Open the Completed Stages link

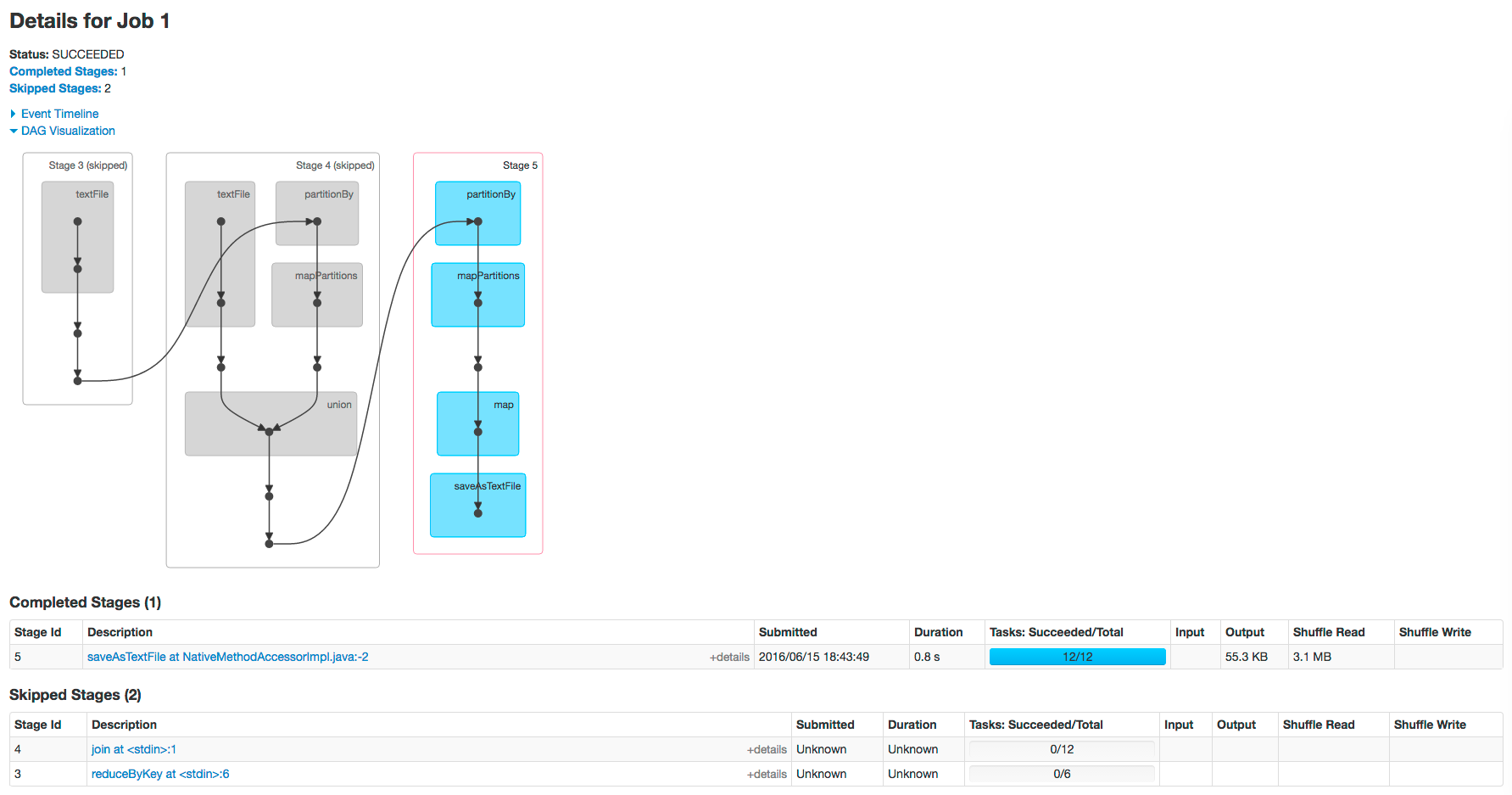click(x=63, y=71)
